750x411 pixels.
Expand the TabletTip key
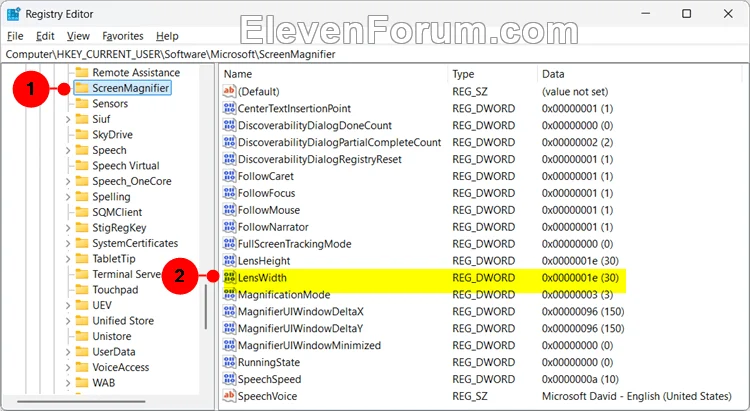(x=67, y=259)
